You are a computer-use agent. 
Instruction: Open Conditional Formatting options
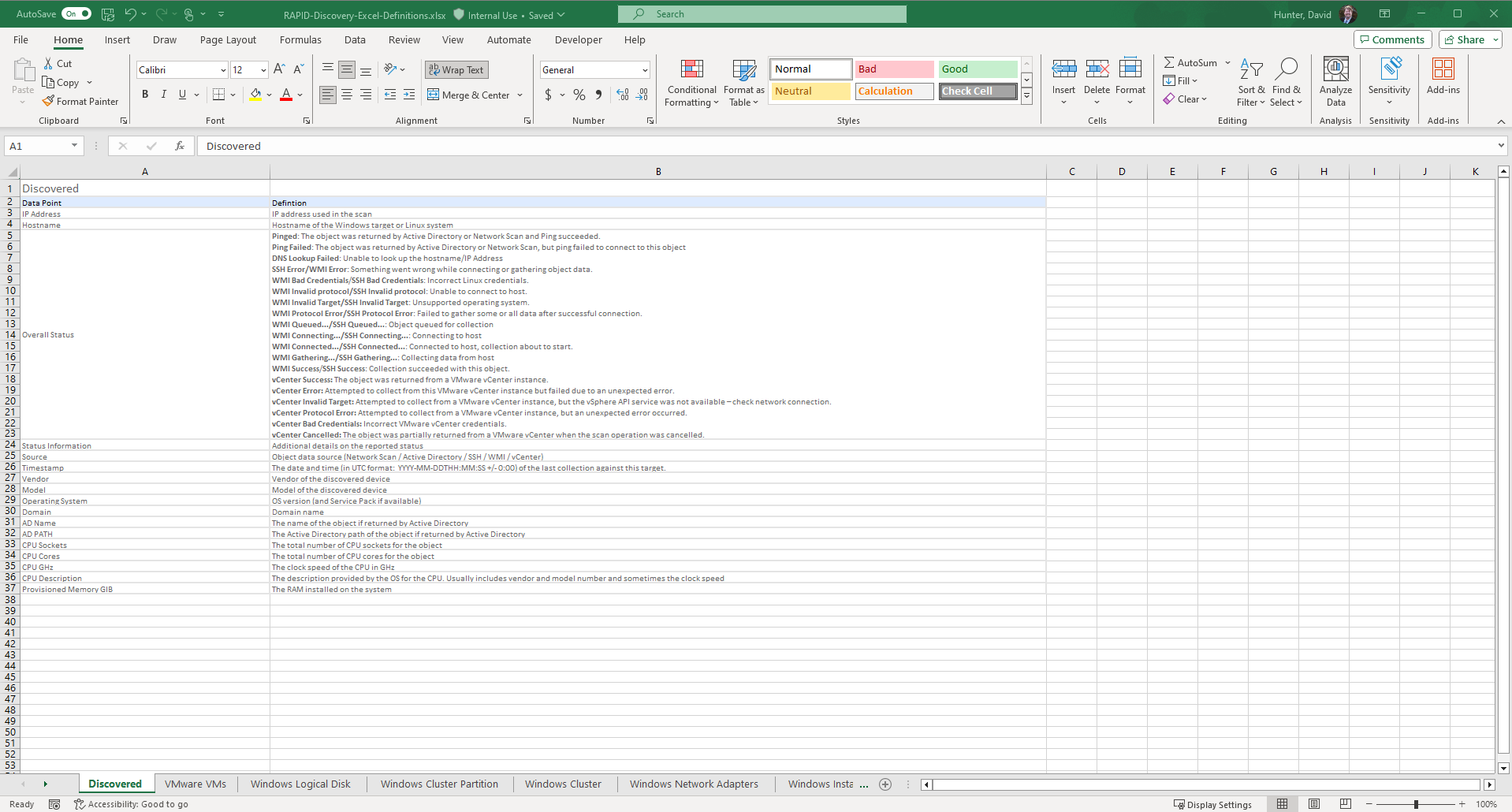click(691, 83)
